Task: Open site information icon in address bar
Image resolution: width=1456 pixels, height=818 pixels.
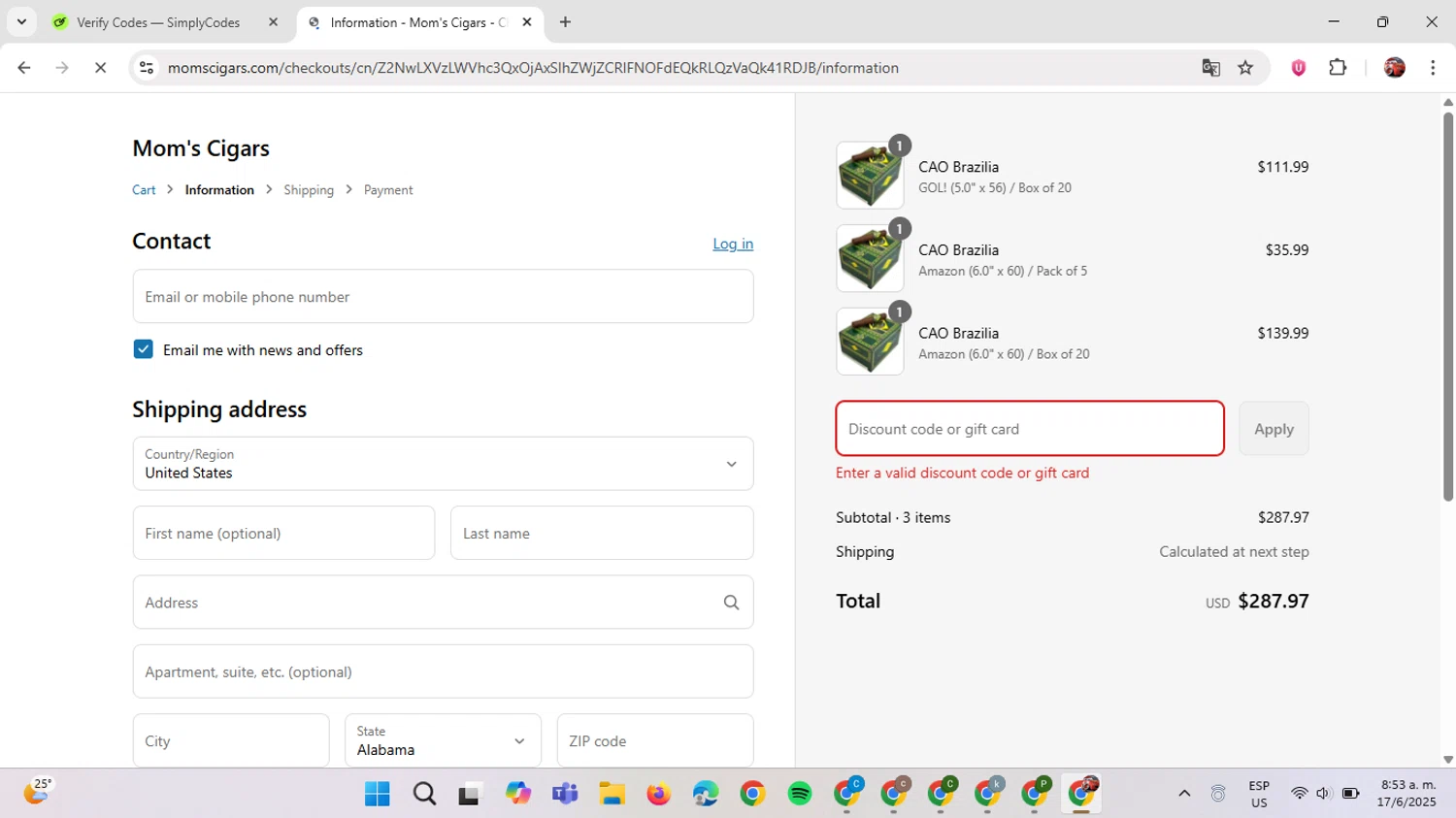Action: 147,67
